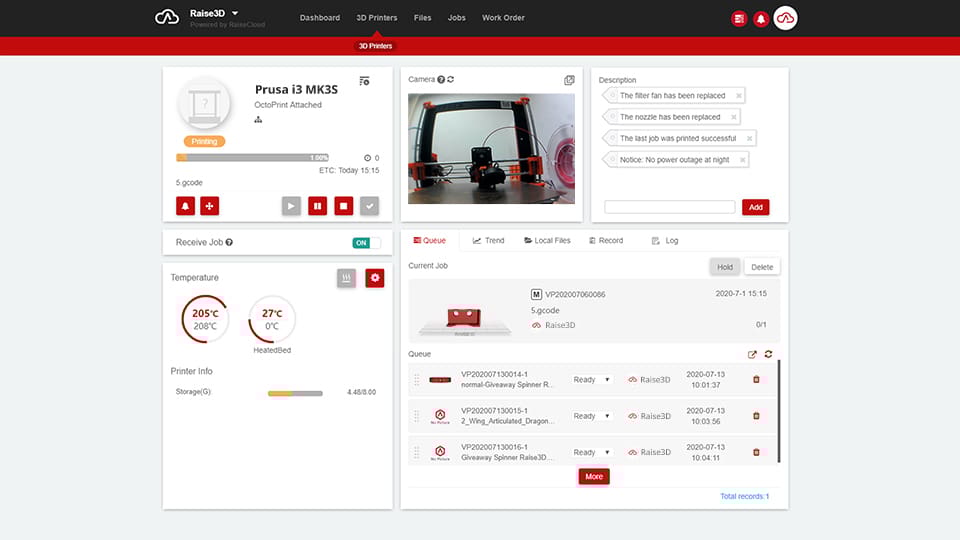Open Ready dropdown for VP202007130014-1
Image resolution: width=960 pixels, height=540 pixels.
[591, 380]
